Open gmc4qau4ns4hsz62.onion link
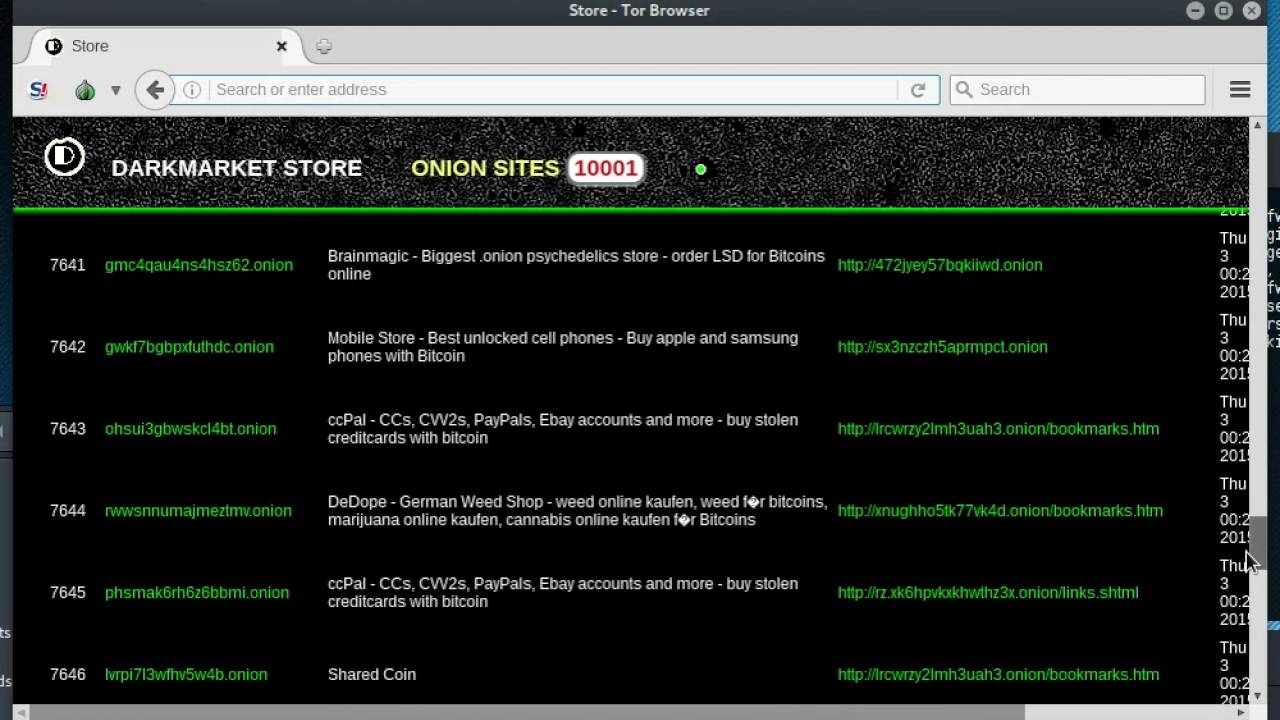The width and height of the screenshot is (1280, 720). (199, 265)
